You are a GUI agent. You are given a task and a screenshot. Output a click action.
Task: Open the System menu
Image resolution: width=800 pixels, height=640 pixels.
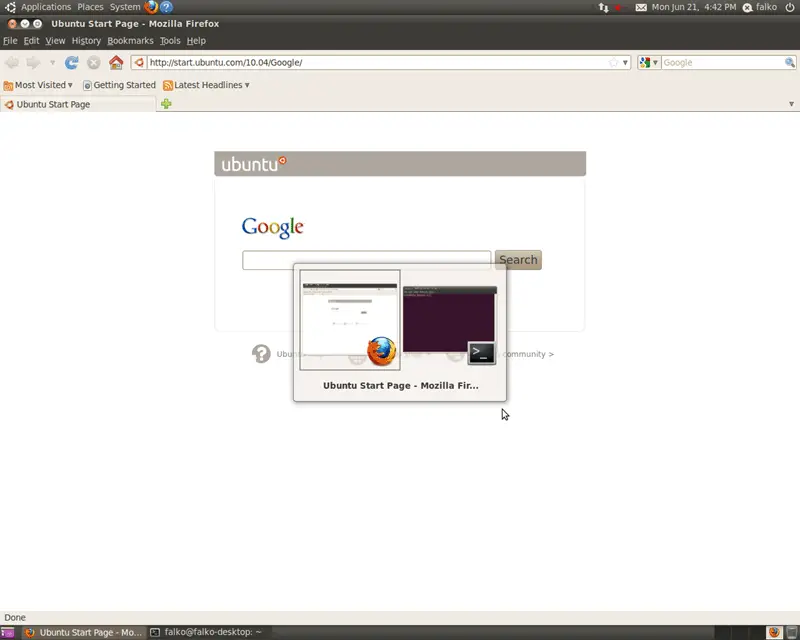point(125,7)
